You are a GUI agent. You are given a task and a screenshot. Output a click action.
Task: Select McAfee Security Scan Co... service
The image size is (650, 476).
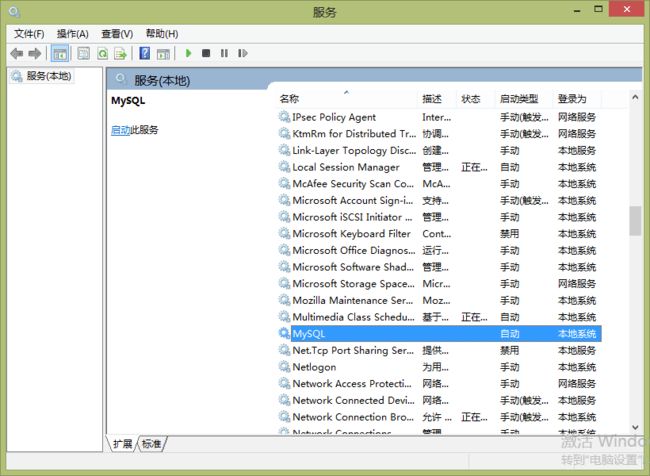pyautogui.click(x=439, y=183)
